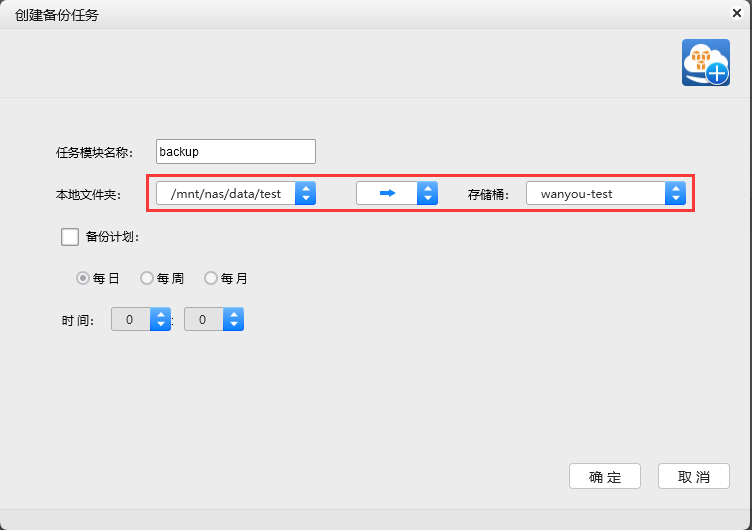Select the 每日 radio button

pos(84,278)
